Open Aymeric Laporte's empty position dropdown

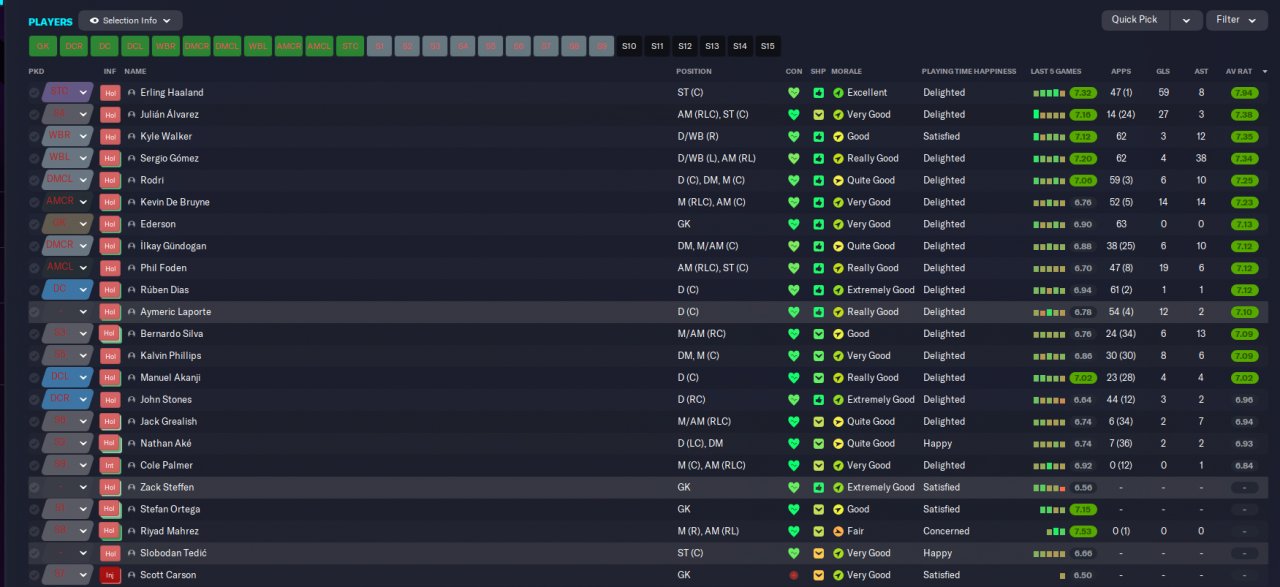[84, 312]
